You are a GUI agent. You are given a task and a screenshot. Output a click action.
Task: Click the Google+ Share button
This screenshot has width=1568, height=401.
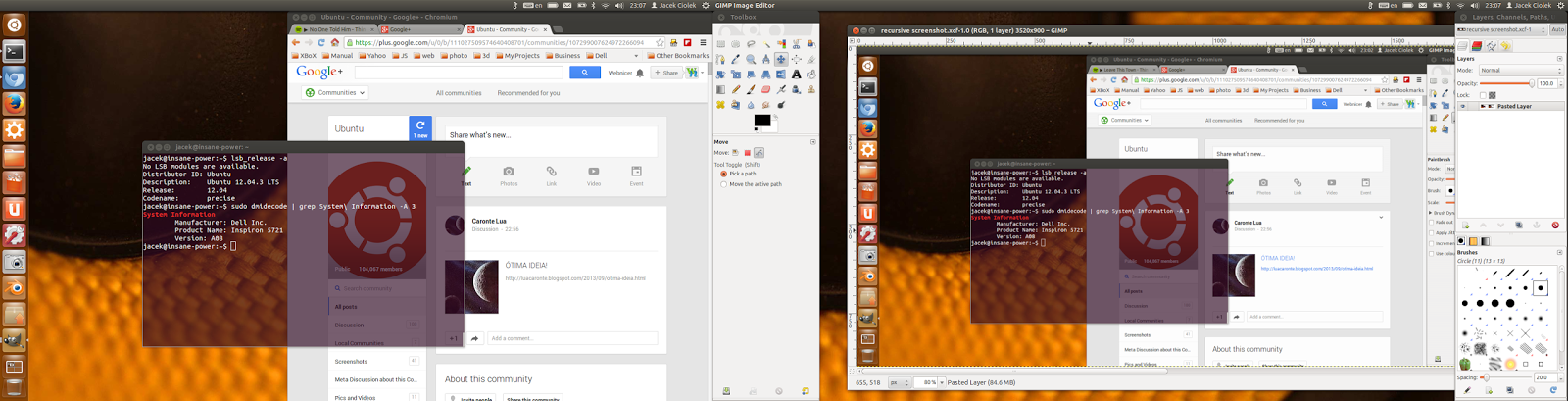666,73
